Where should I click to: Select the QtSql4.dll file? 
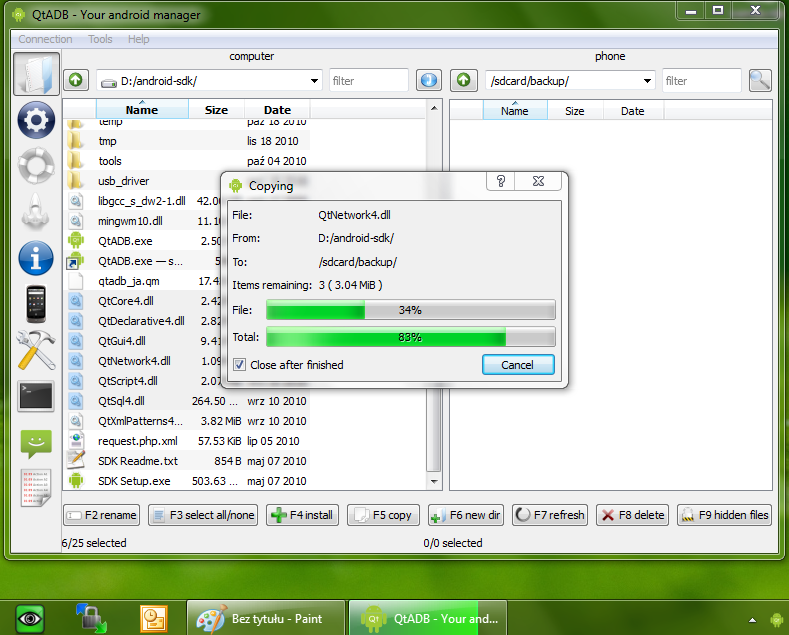pos(121,401)
